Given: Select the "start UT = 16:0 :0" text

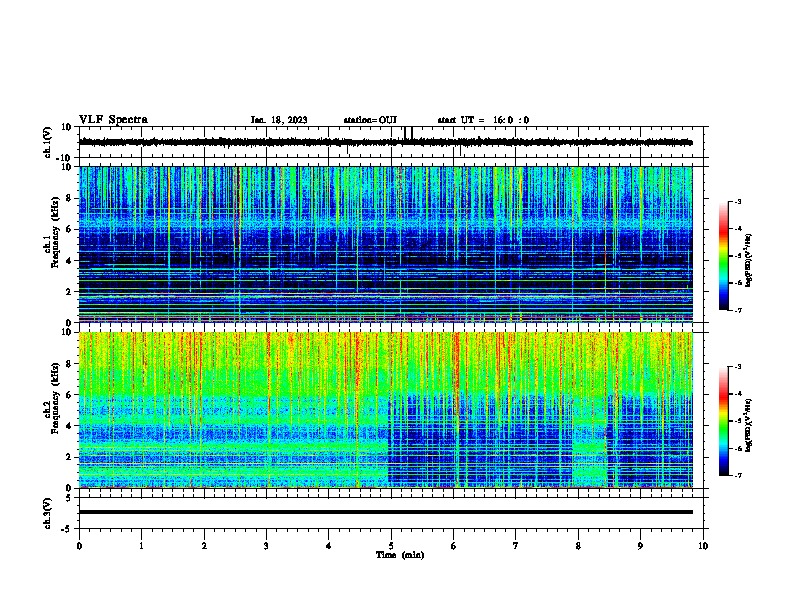Looking at the screenshot, I should point(483,120).
